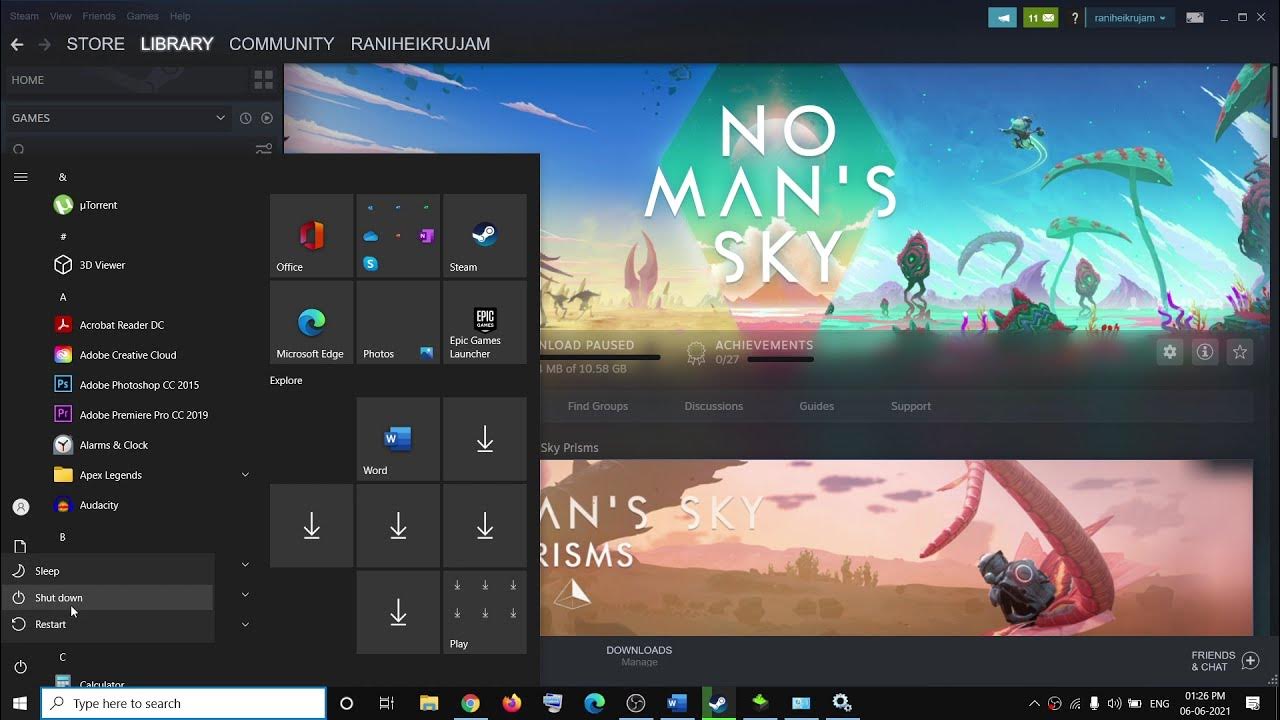Image resolution: width=1280 pixels, height=720 pixels.
Task: Open the Guides link
Action: tap(816, 406)
